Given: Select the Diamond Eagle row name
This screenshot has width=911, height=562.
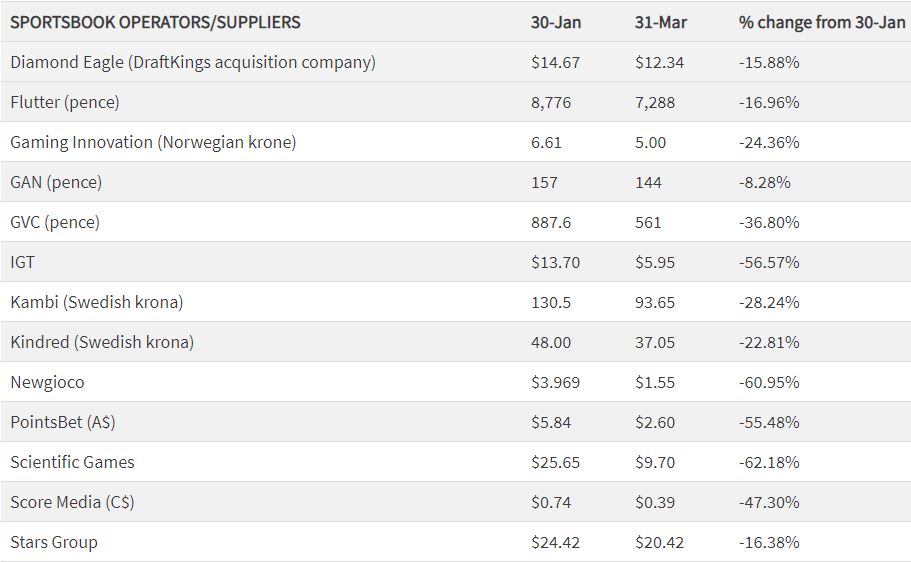Looking at the screenshot, I should pyautogui.click(x=193, y=62).
